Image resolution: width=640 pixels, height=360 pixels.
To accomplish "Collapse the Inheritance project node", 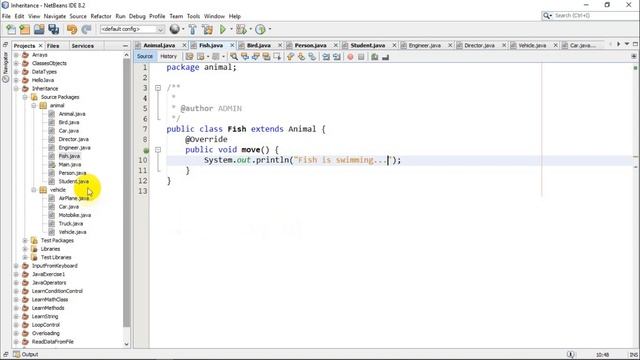I will (16, 89).
